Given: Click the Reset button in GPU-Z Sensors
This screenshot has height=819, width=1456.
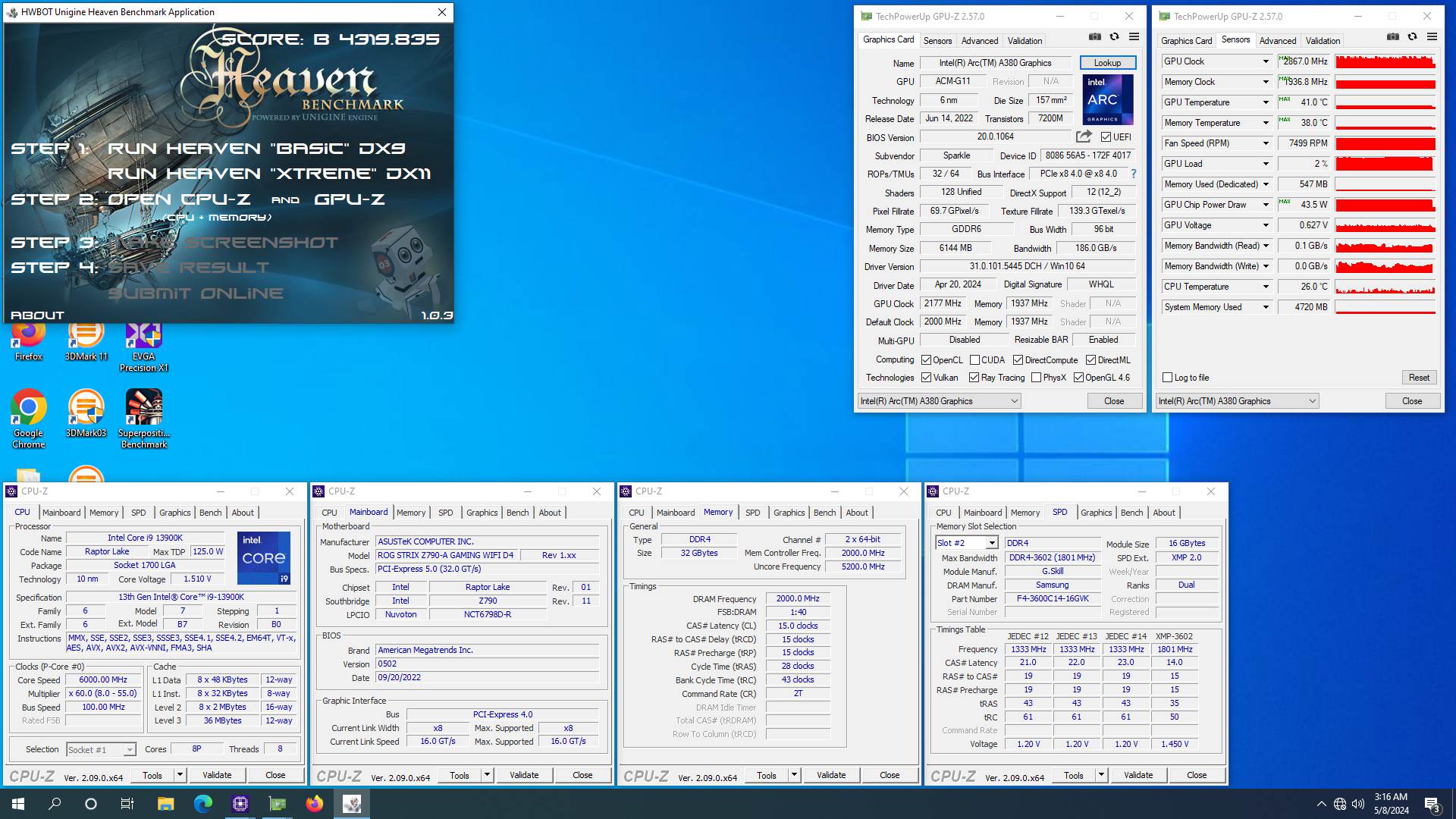Looking at the screenshot, I should pyautogui.click(x=1419, y=378).
